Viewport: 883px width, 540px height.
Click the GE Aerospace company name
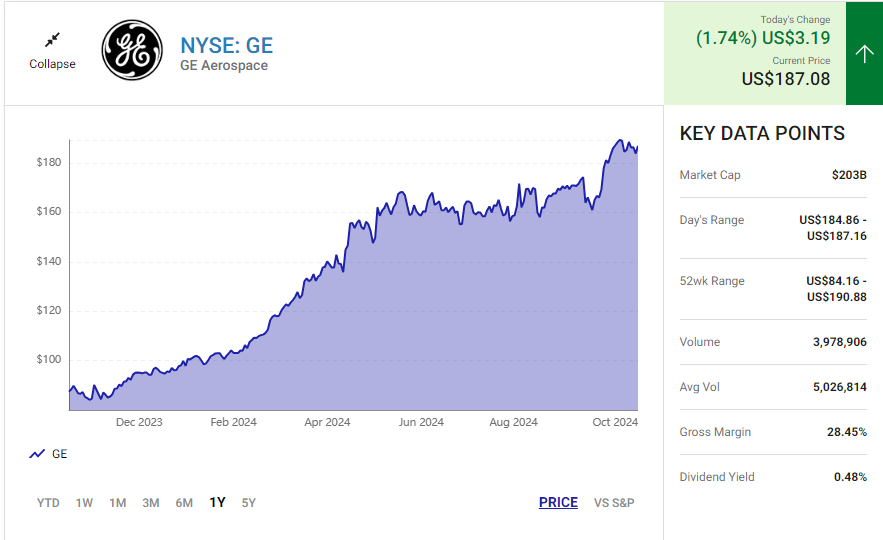click(224, 66)
